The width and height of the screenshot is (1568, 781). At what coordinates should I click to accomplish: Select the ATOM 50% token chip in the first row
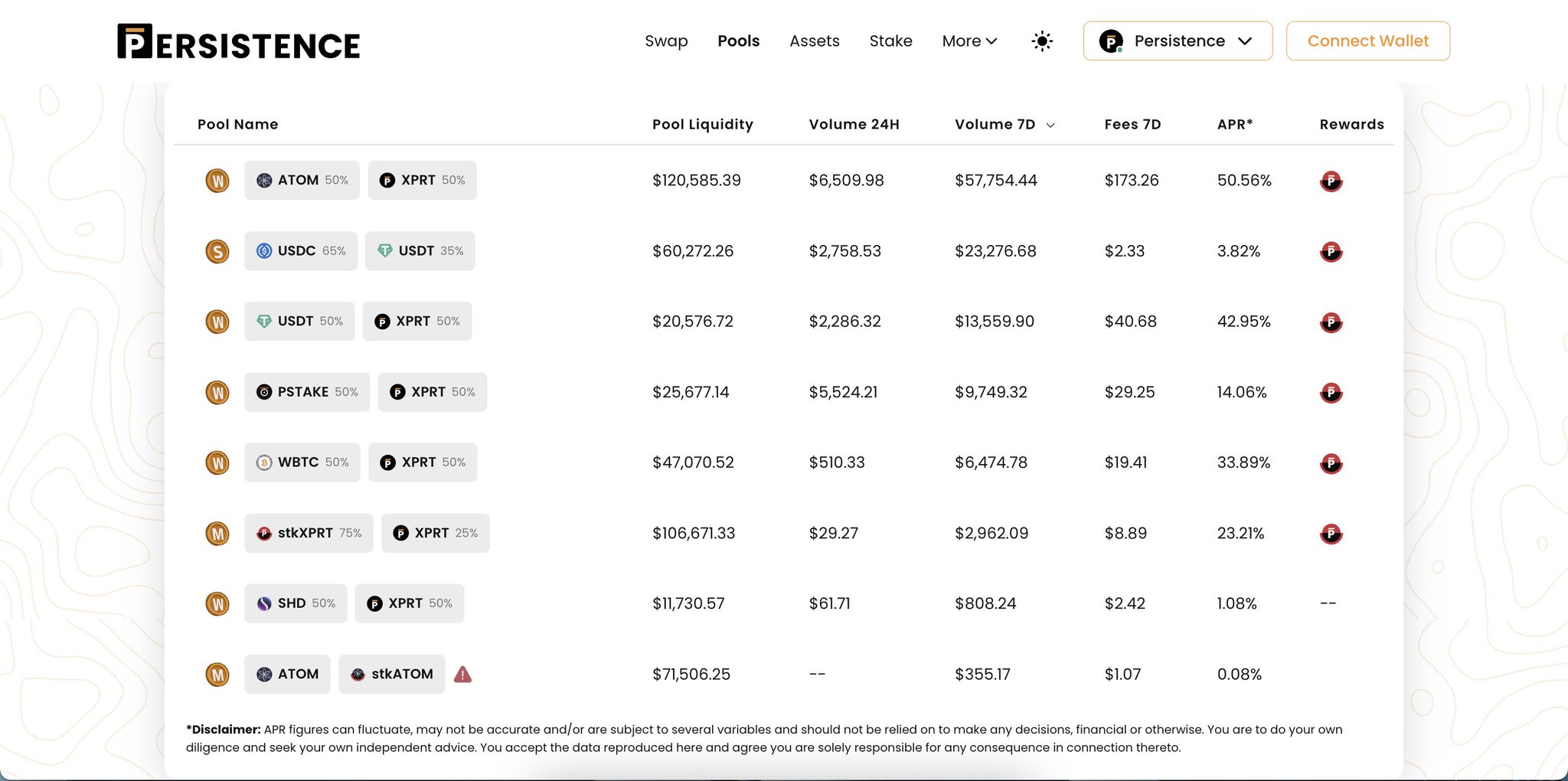click(x=302, y=181)
